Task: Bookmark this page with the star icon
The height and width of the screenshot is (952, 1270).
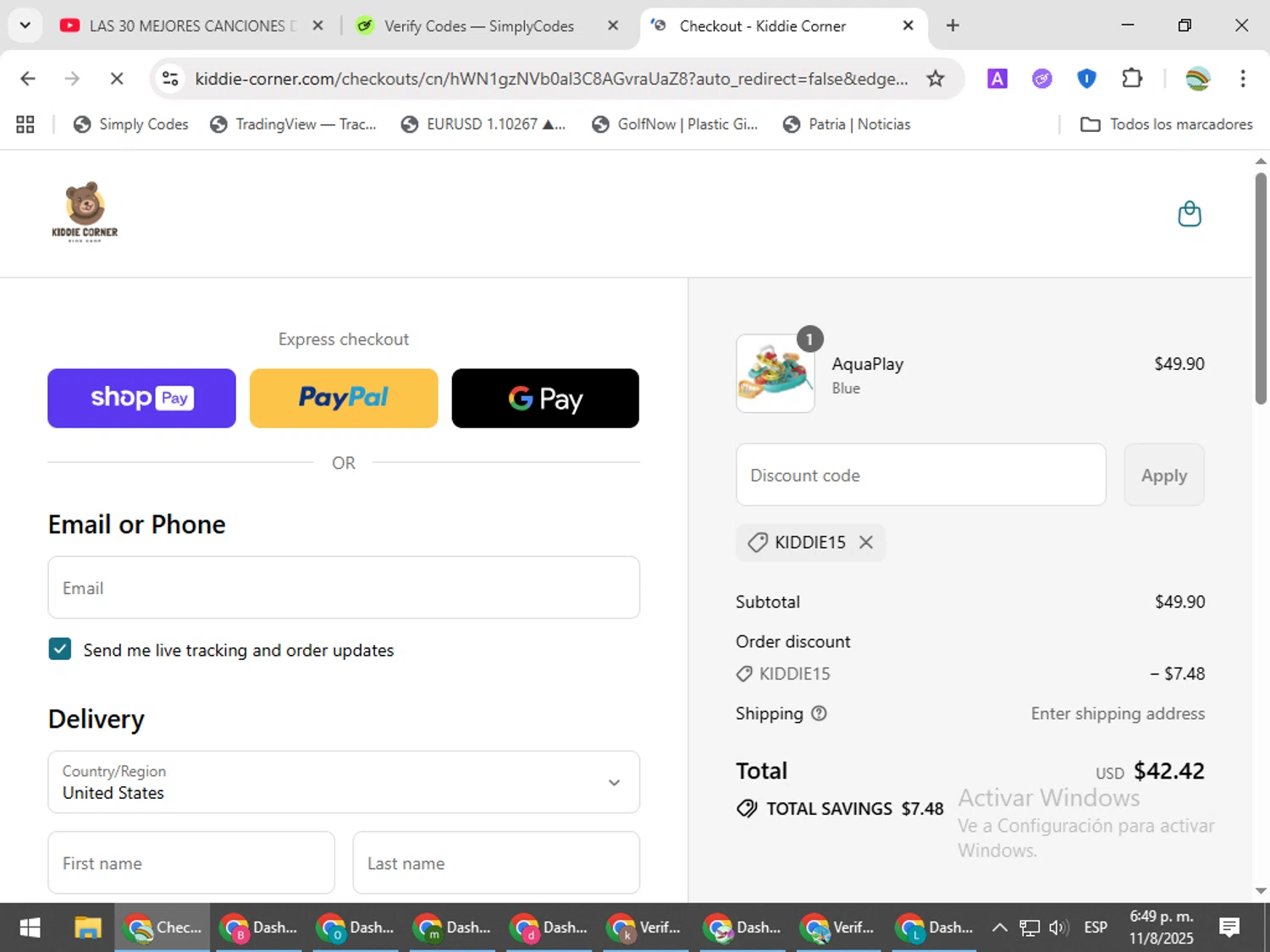Action: pos(935,79)
